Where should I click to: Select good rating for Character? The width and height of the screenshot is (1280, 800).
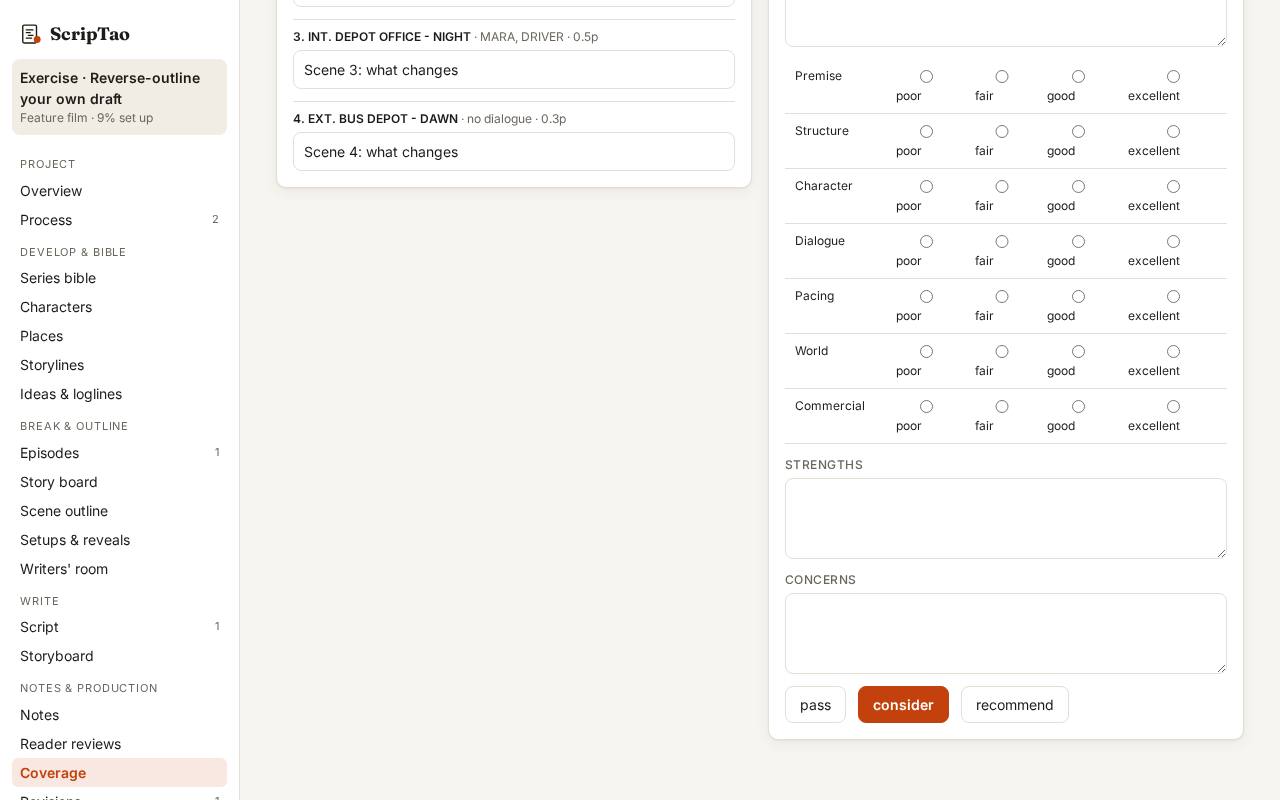pyautogui.click(x=1078, y=187)
